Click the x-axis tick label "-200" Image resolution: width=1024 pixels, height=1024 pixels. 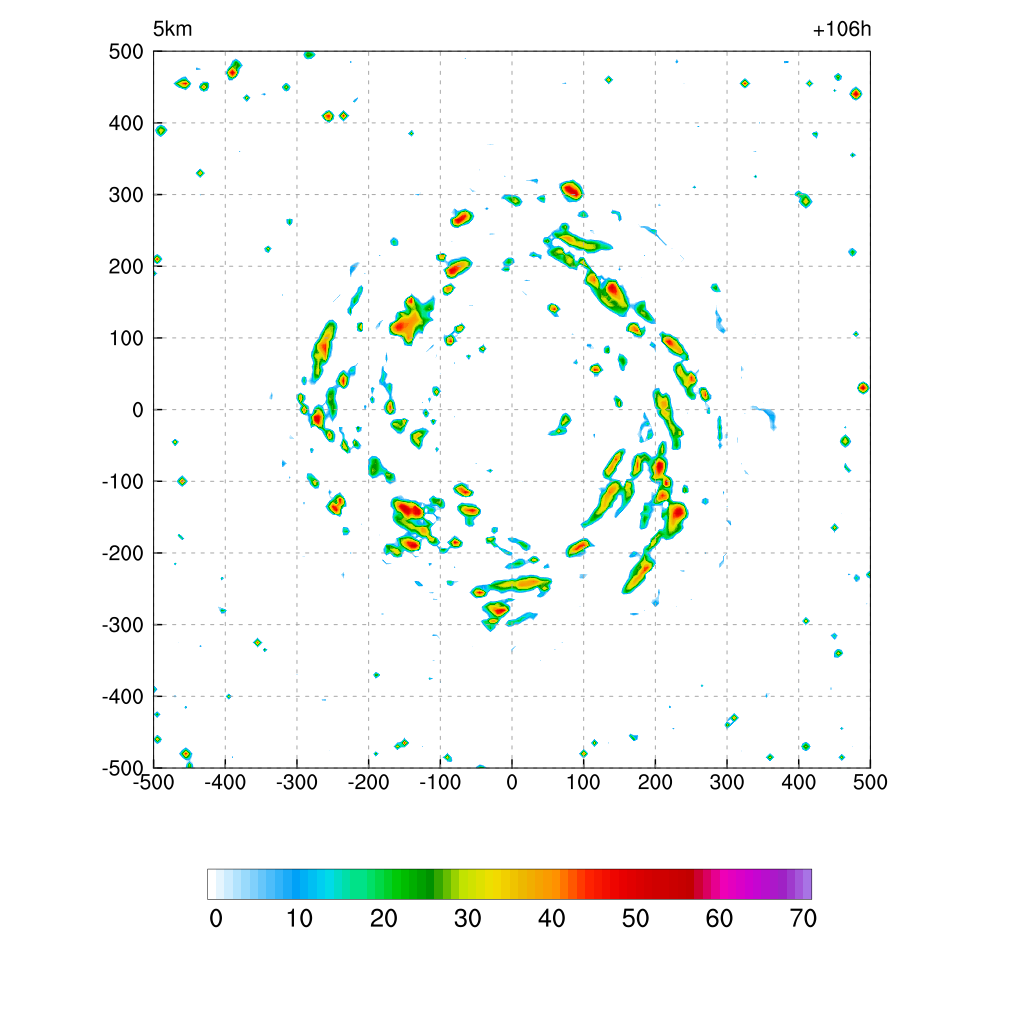[368, 782]
